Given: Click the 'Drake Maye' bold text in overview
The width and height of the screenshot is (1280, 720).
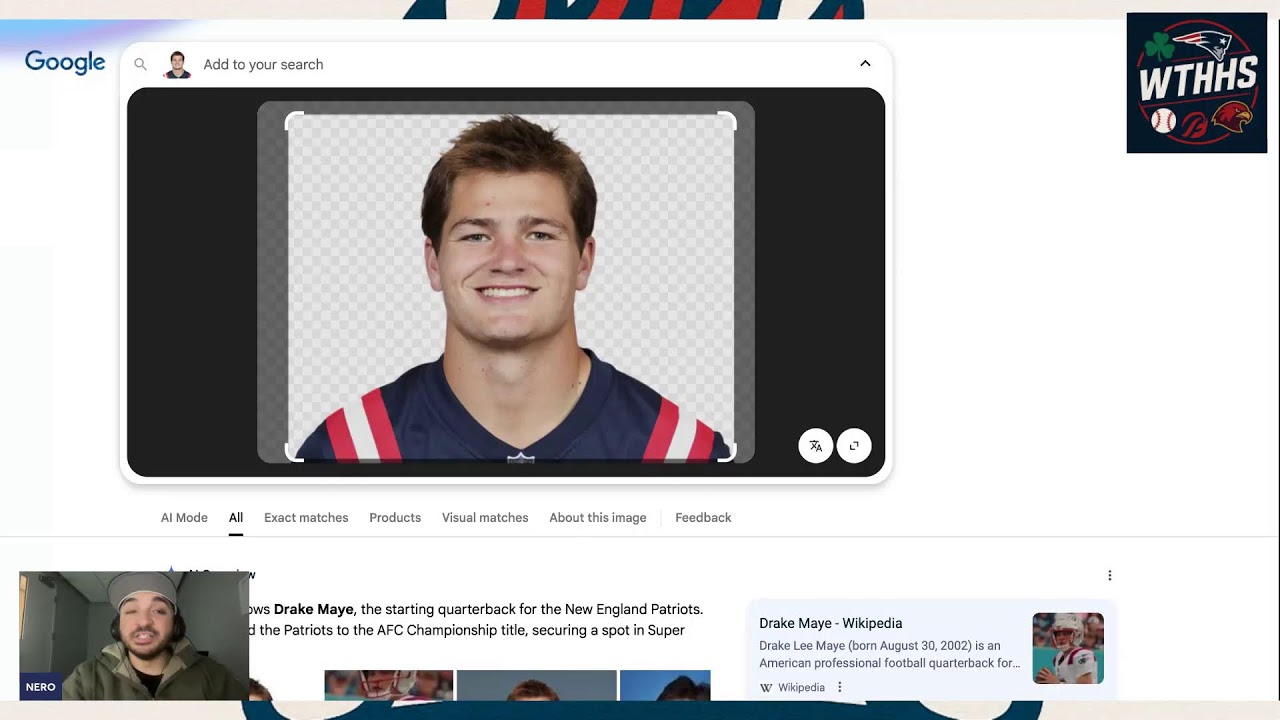Looking at the screenshot, I should point(314,609).
